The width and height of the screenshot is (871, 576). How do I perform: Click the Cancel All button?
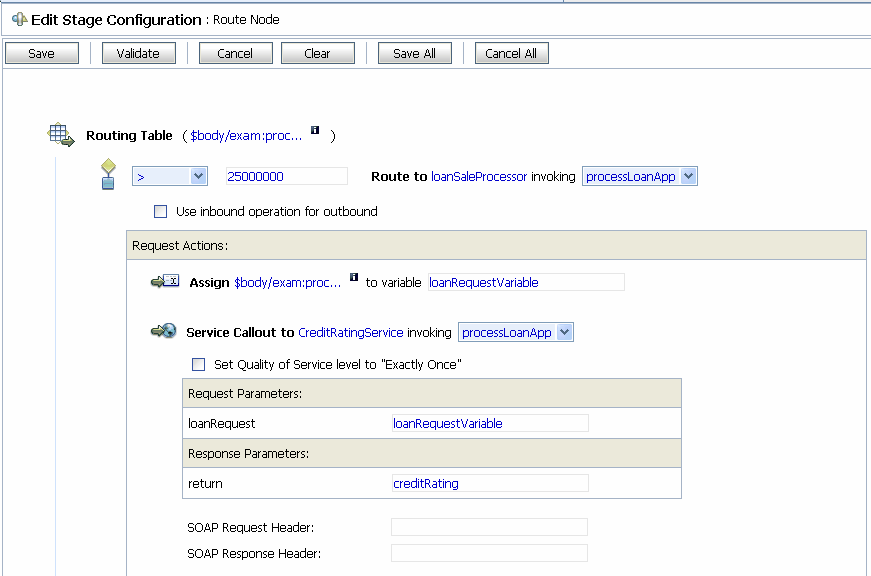point(512,53)
